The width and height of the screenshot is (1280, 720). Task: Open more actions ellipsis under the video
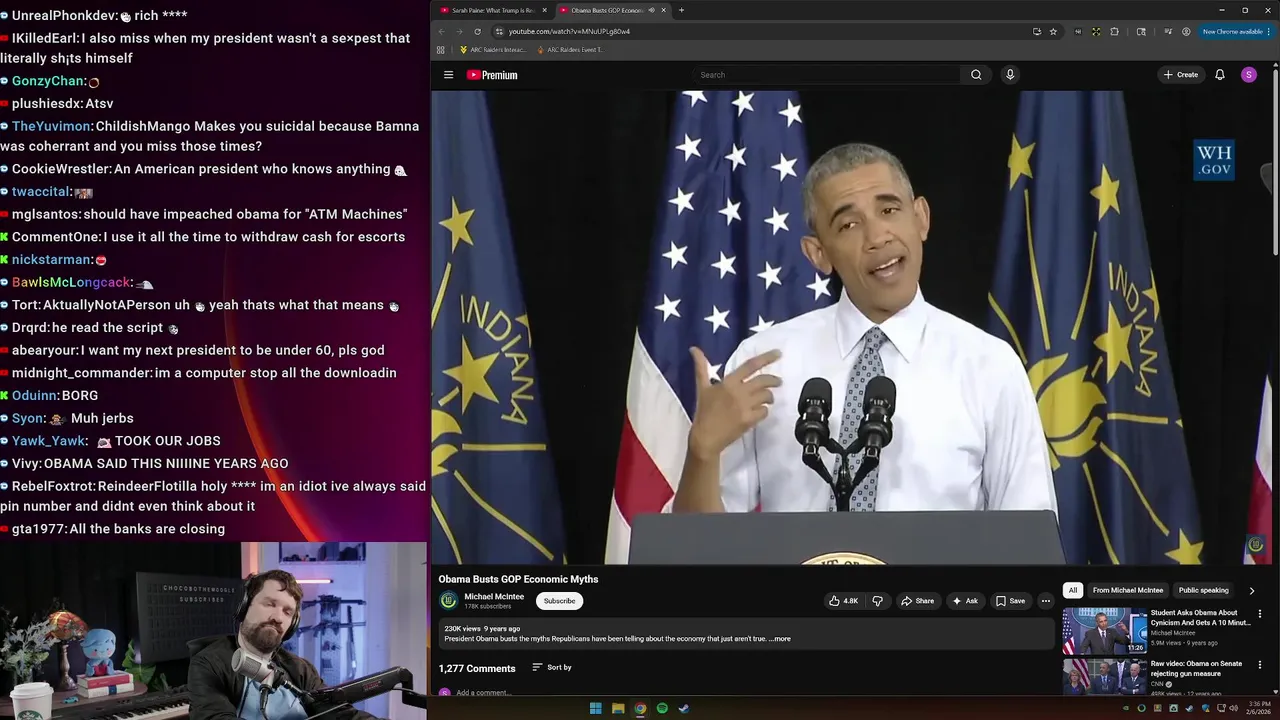(x=1046, y=601)
